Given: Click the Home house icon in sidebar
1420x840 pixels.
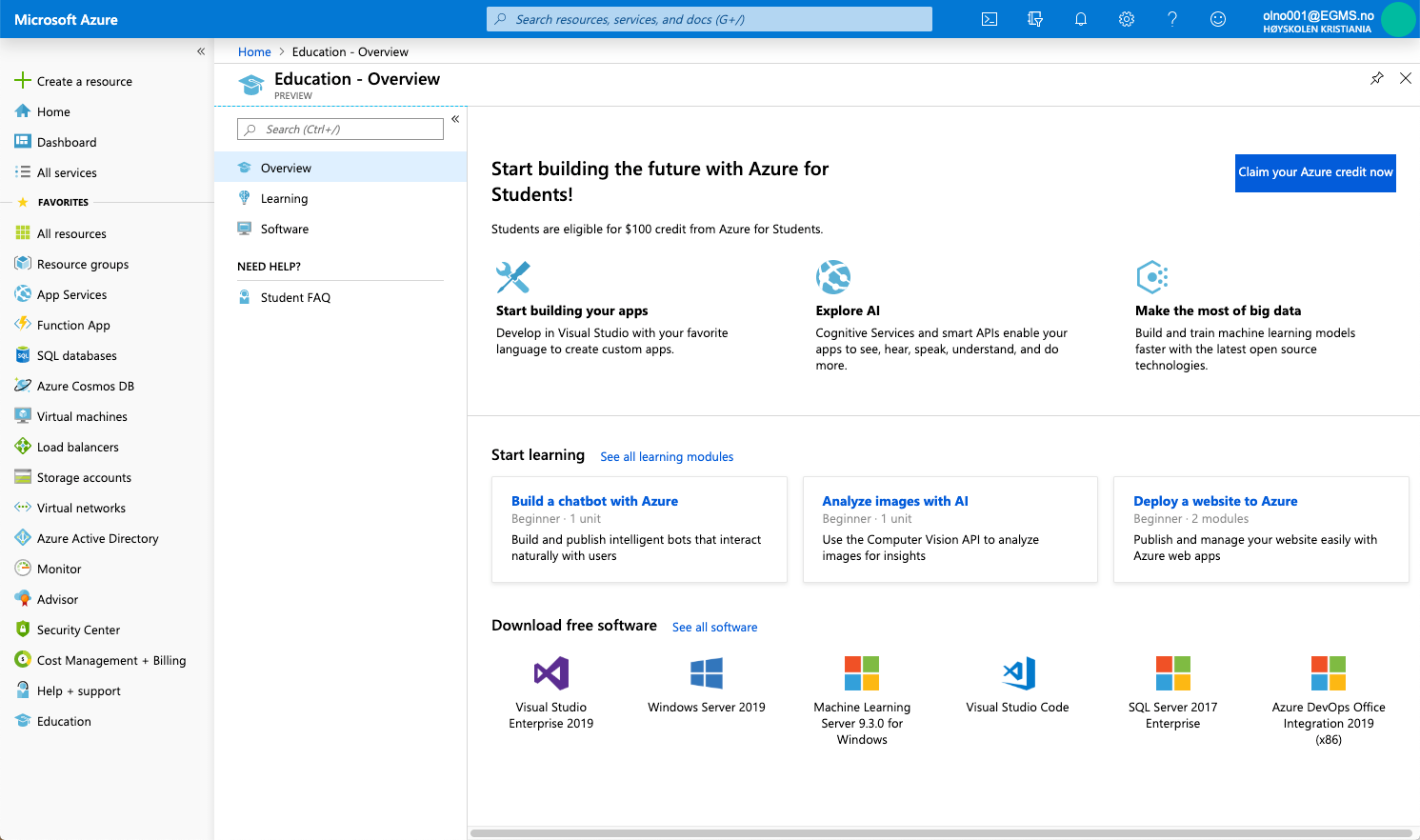Looking at the screenshot, I should pos(23,111).
